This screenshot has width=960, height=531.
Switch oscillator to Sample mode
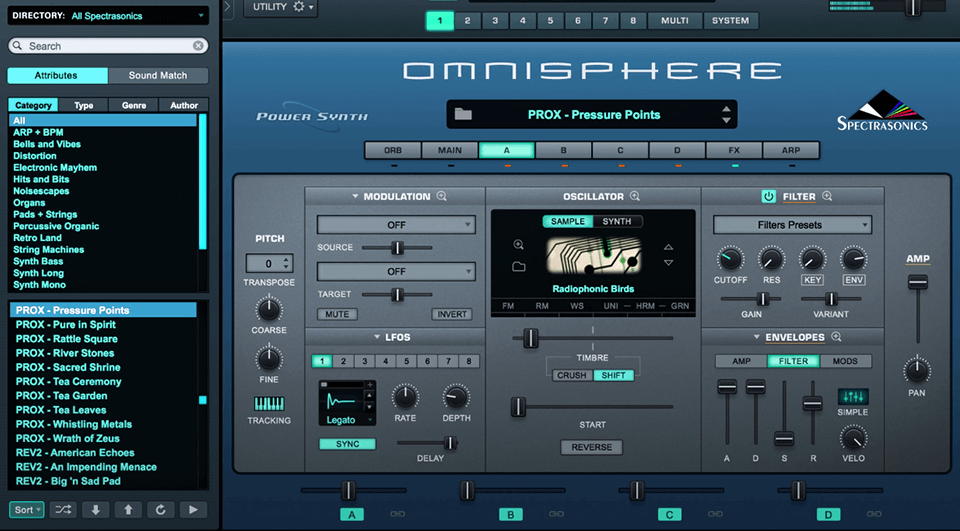tap(568, 221)
